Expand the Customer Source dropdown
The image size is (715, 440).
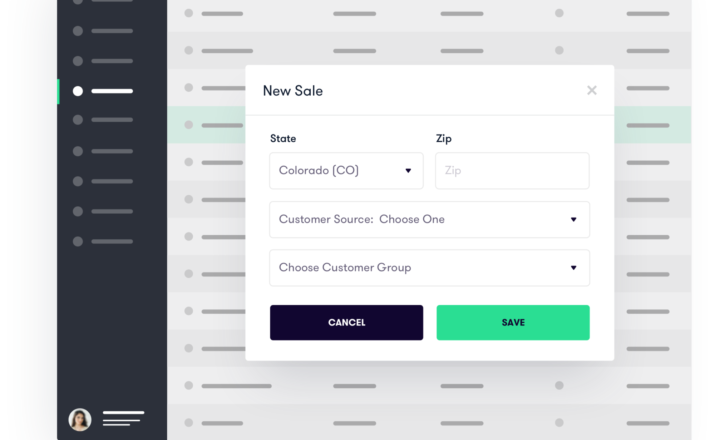coord(429,219)
